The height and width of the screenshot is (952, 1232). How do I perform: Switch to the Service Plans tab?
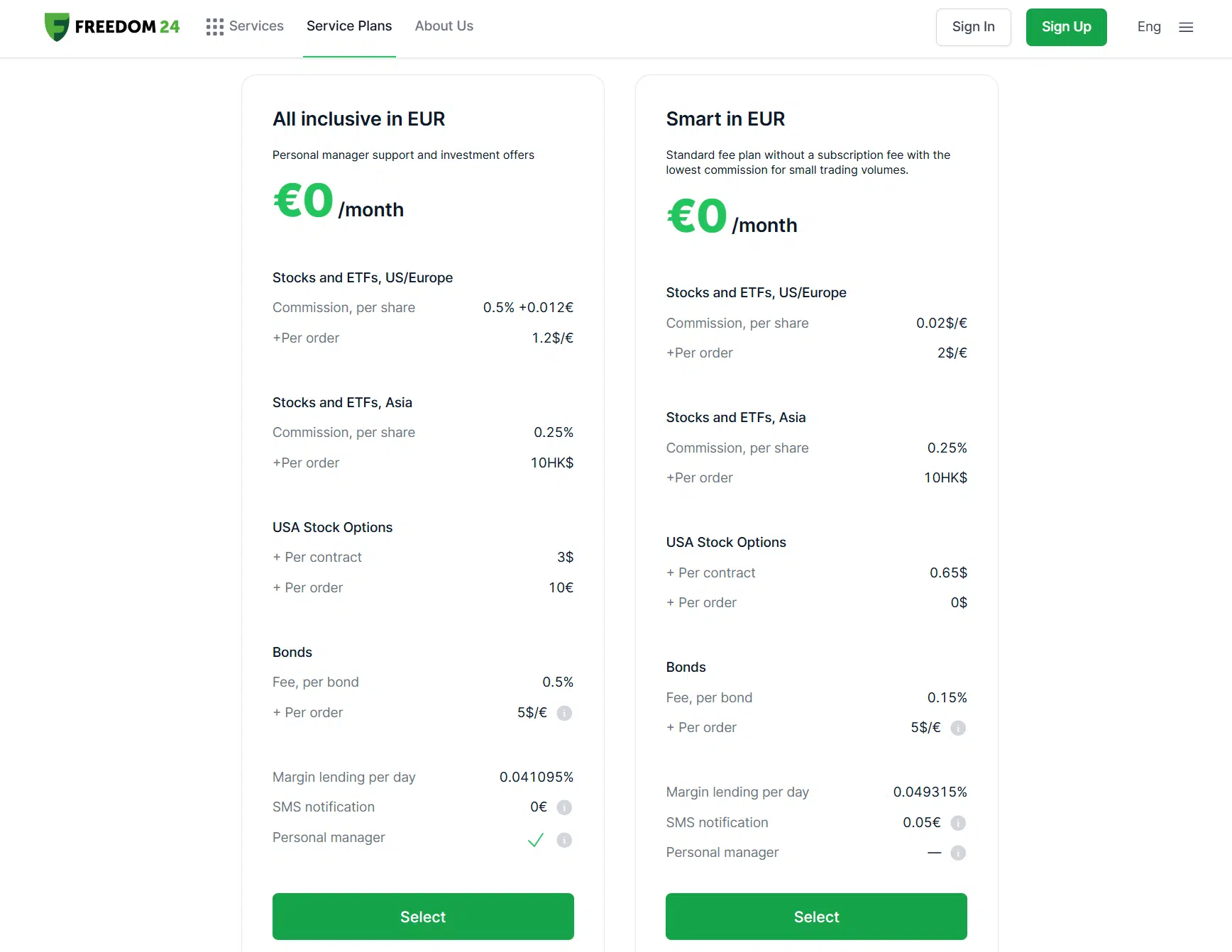tap(349, 26)
